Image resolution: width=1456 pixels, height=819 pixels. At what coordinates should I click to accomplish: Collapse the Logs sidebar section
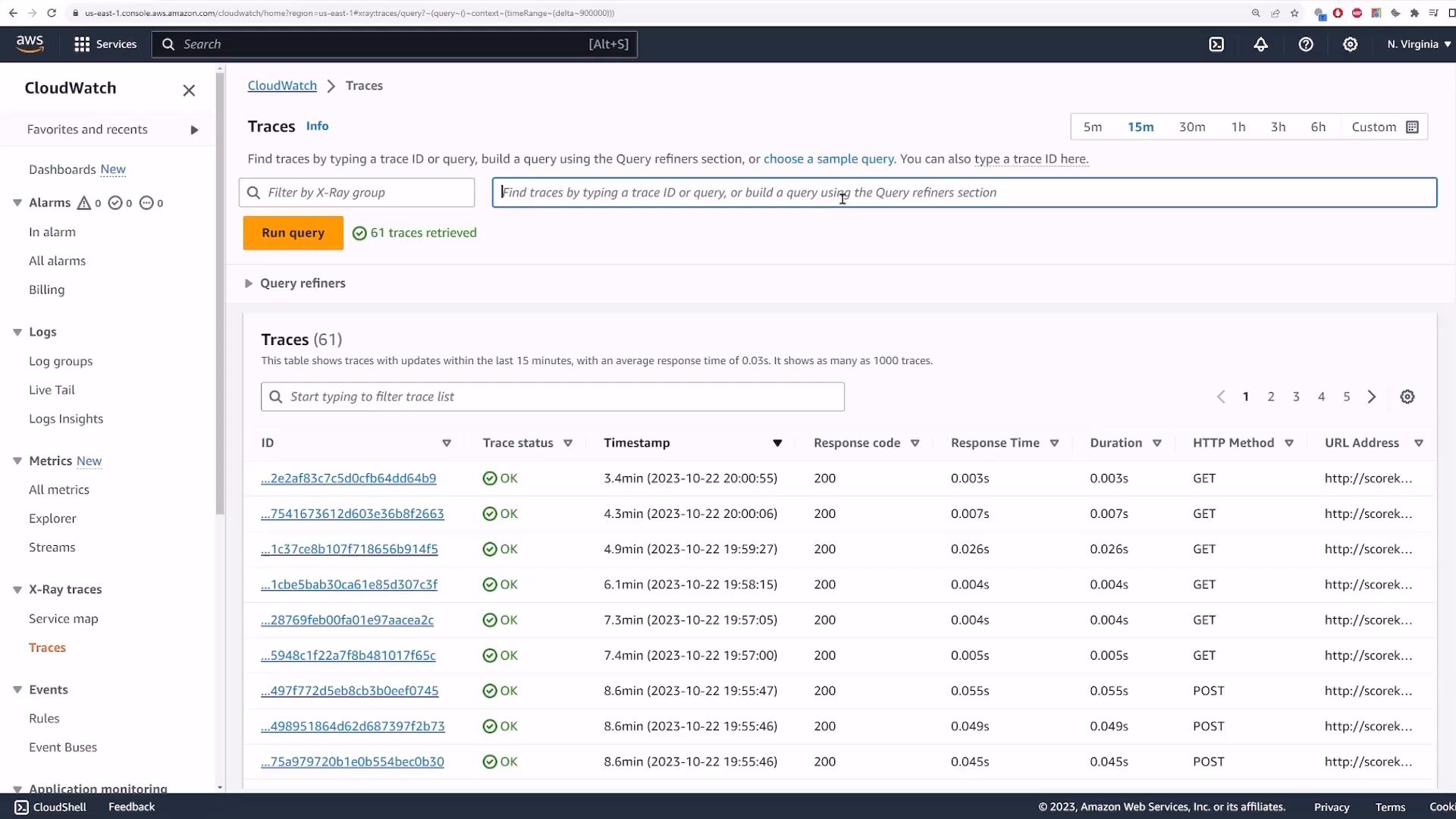click(17, 332)
